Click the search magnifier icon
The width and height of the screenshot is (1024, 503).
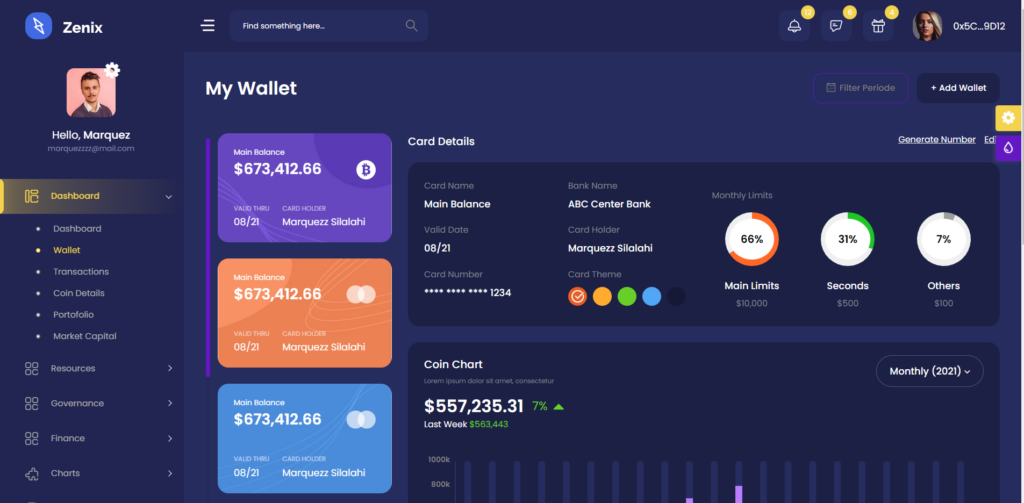(x=411, y=25)
